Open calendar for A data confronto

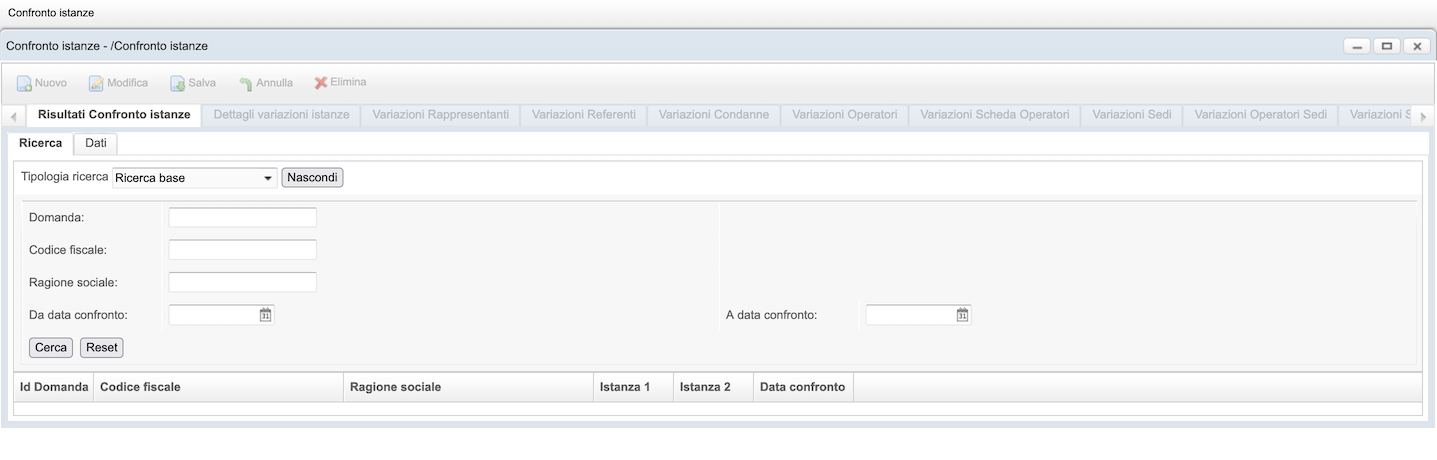click(x=962, y=315)
